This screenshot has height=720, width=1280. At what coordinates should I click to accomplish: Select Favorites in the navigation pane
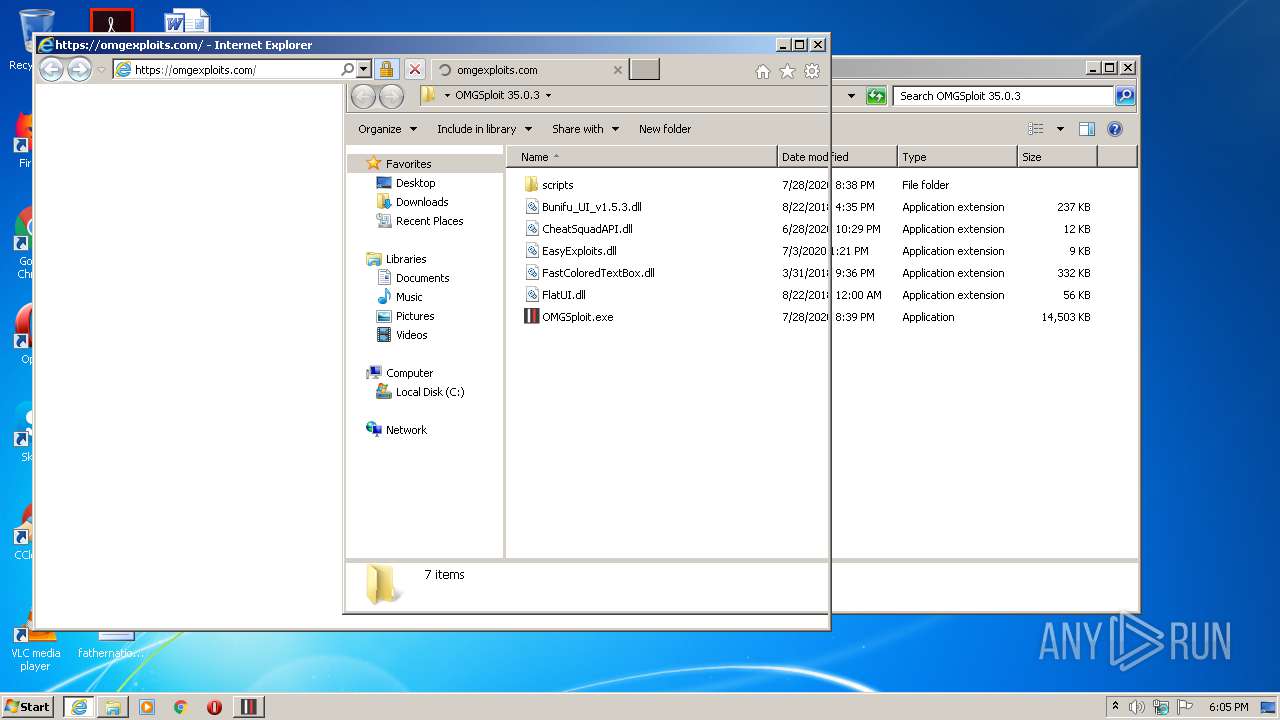[x=408, y=164]
